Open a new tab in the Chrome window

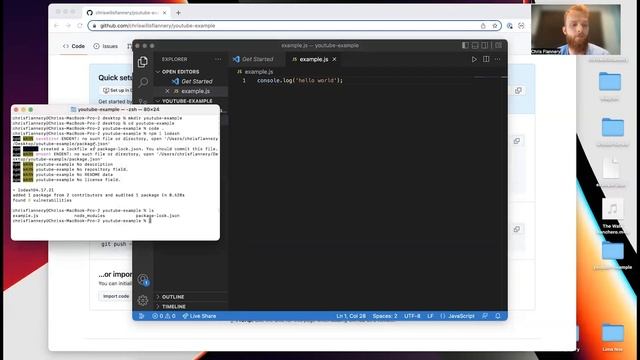click(x=178, y=13)
